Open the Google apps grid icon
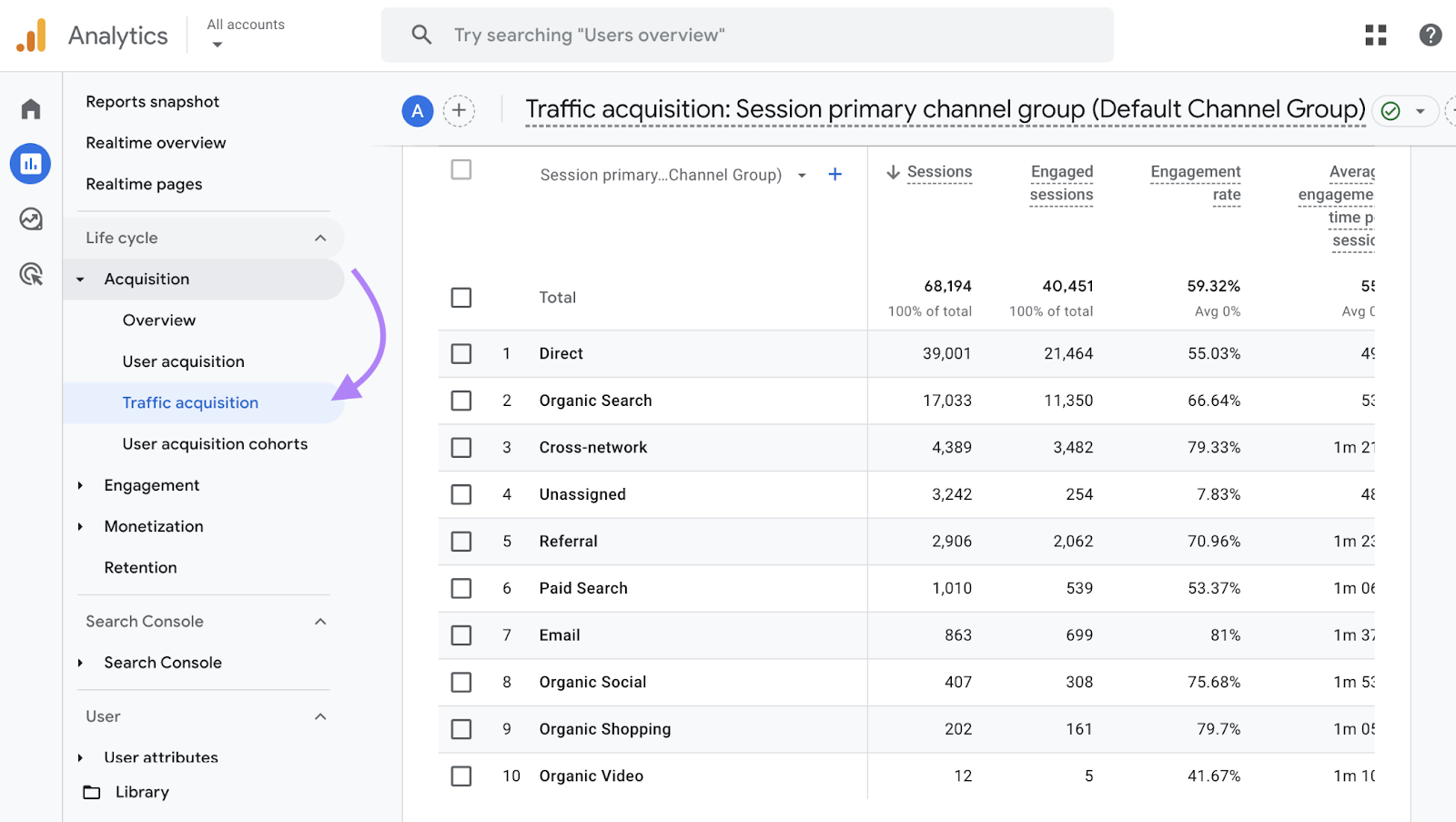The image size is (1456, 822). 1375,35
